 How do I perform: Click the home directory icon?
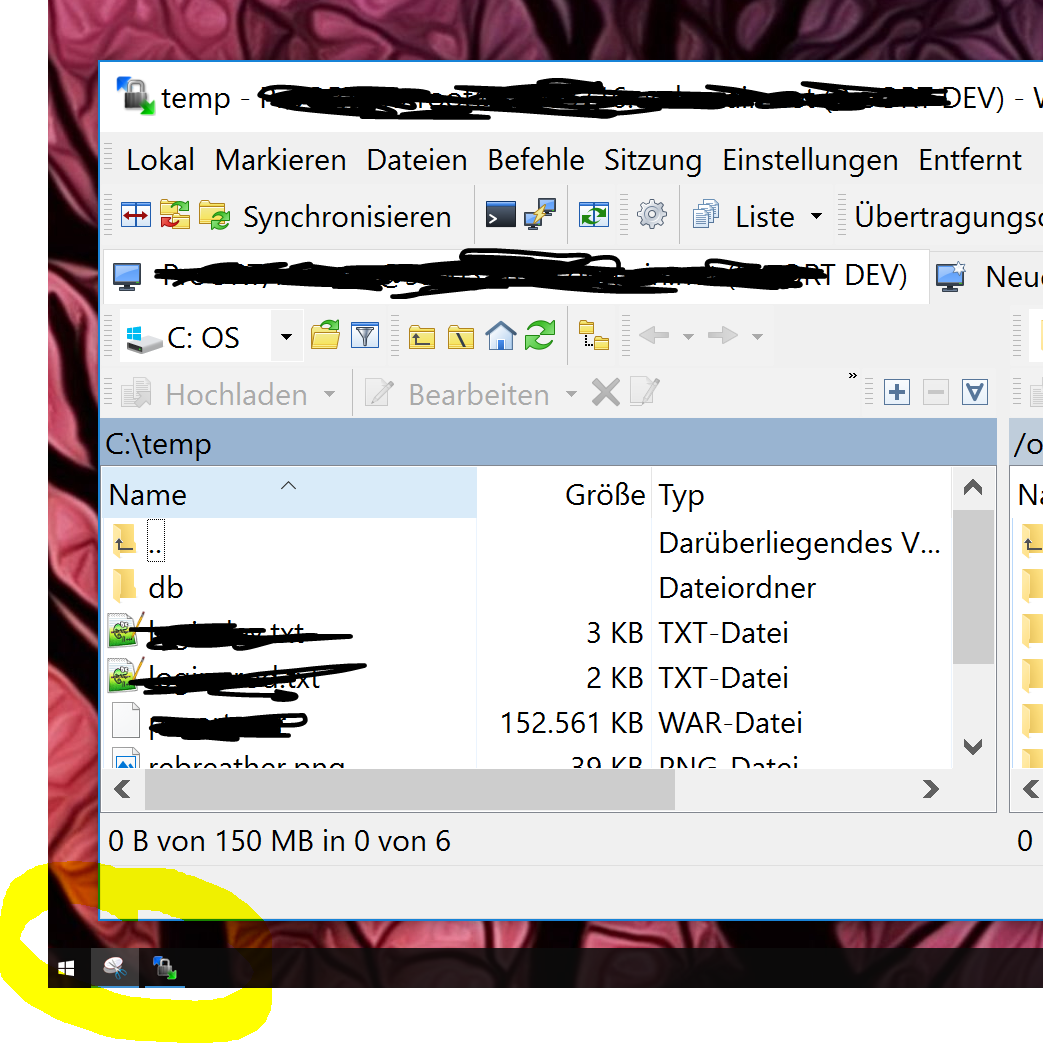coord(500,336)
